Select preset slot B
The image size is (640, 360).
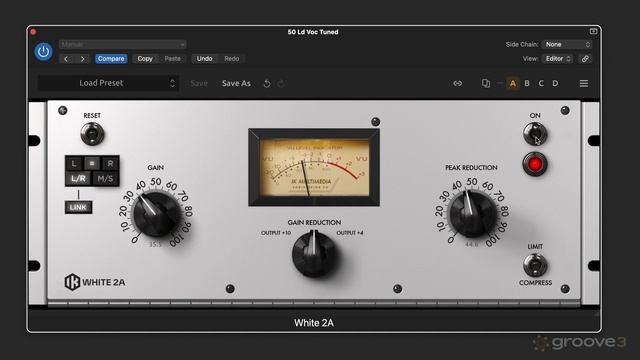coord(527,83)
